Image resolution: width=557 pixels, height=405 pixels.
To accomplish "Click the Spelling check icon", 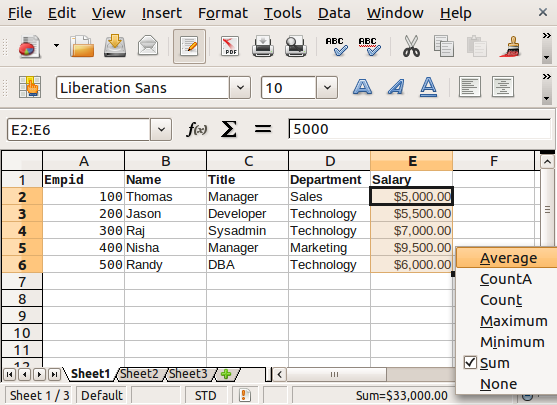I will (336, 47).
